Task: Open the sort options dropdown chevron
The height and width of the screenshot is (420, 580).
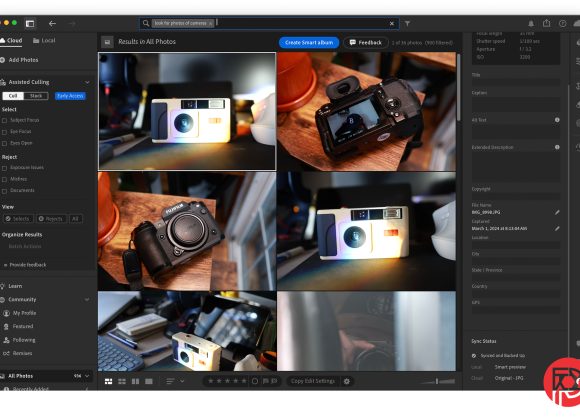Action: (x=182, y=381)
